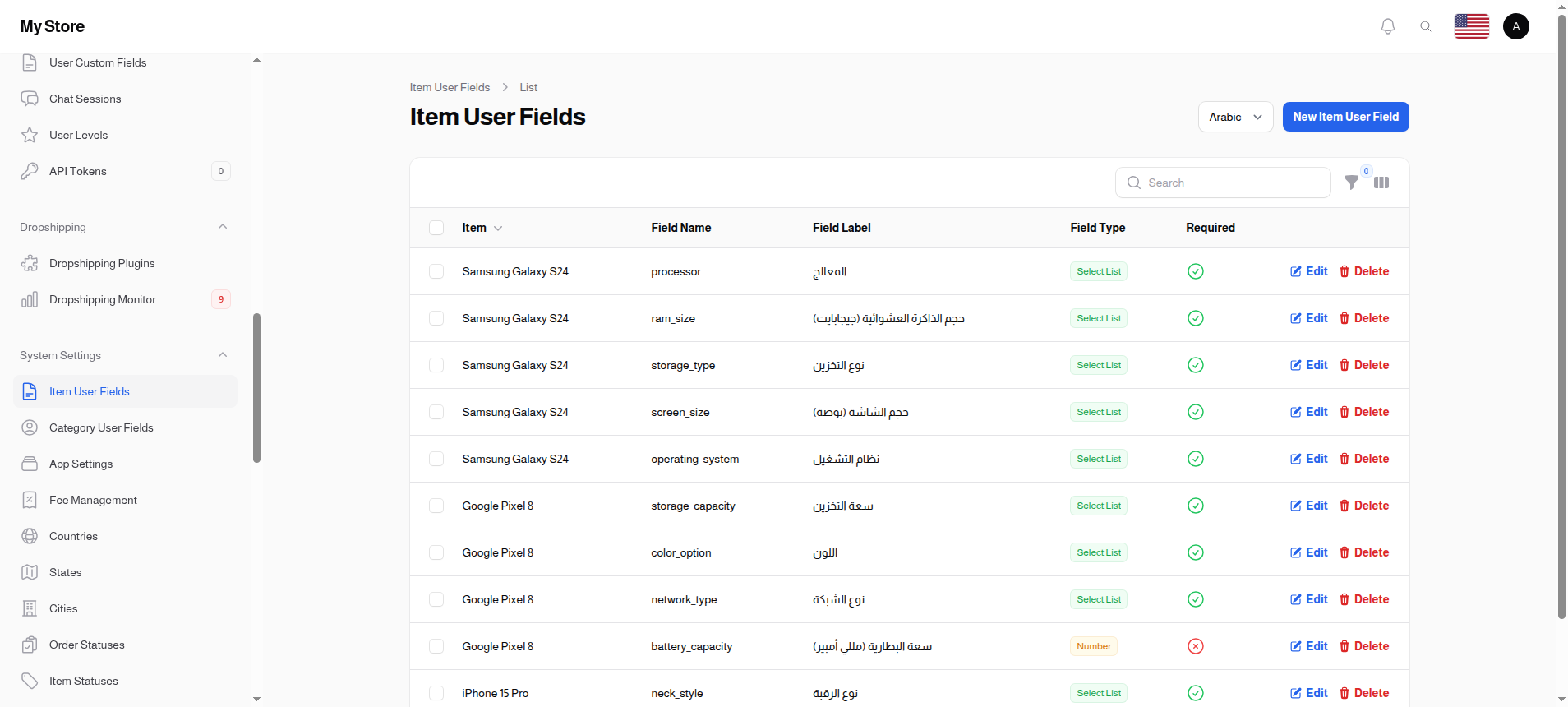Tick the select-all checkbox in table header
This screenshot has width=1568, height=707.
coord(436,228)
